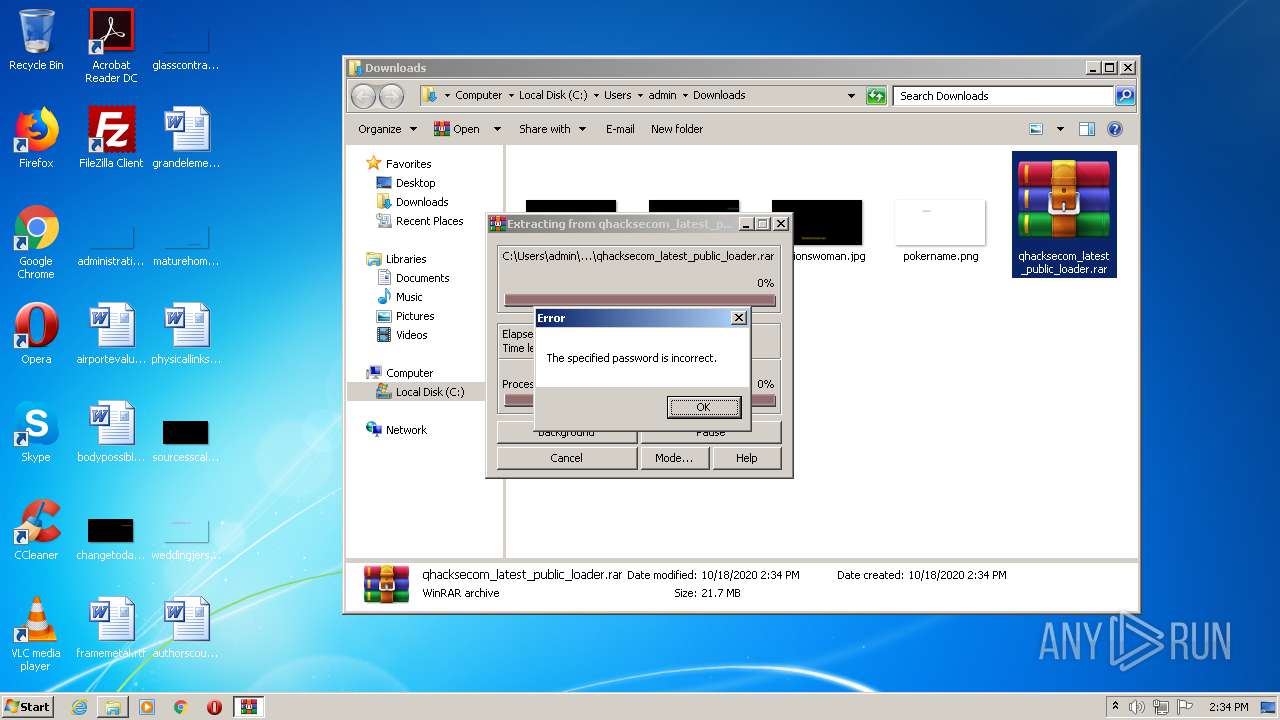
Task: Click Local Disk (C:) breadcrumb segment
Action: tap(553, 96)
